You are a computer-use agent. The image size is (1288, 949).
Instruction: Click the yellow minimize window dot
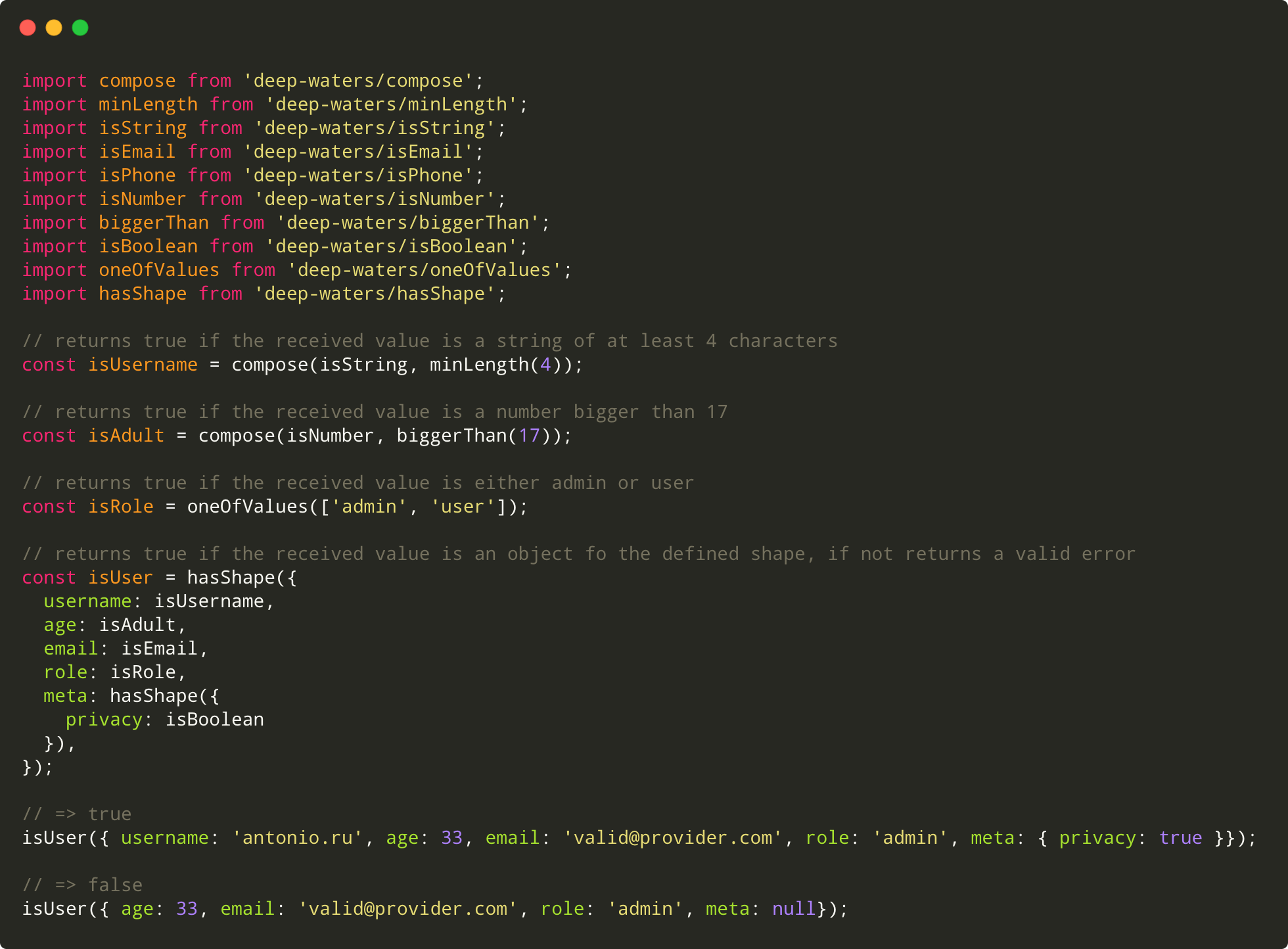54,28
